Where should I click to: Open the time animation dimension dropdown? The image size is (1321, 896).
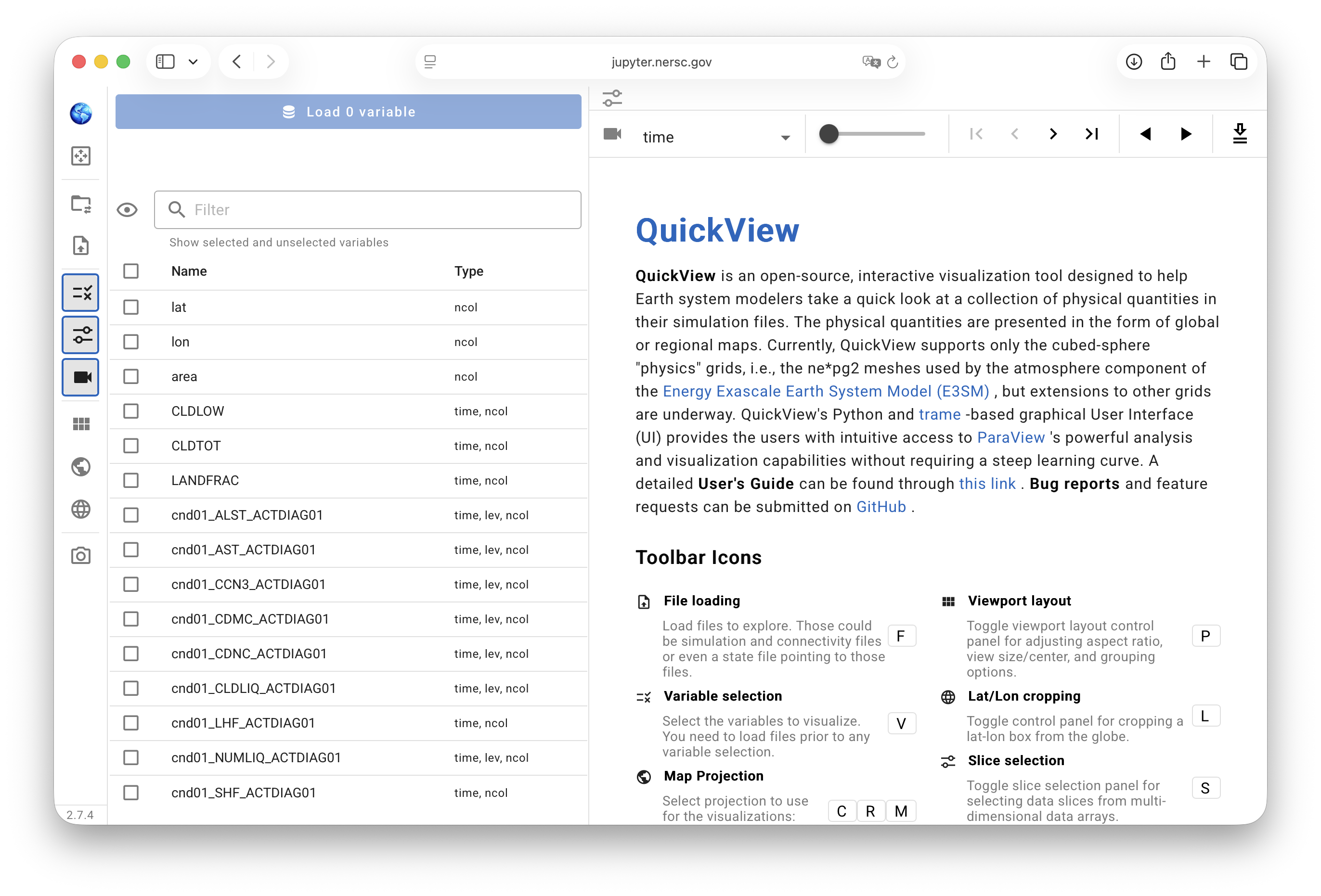click(x=716, y=137)
